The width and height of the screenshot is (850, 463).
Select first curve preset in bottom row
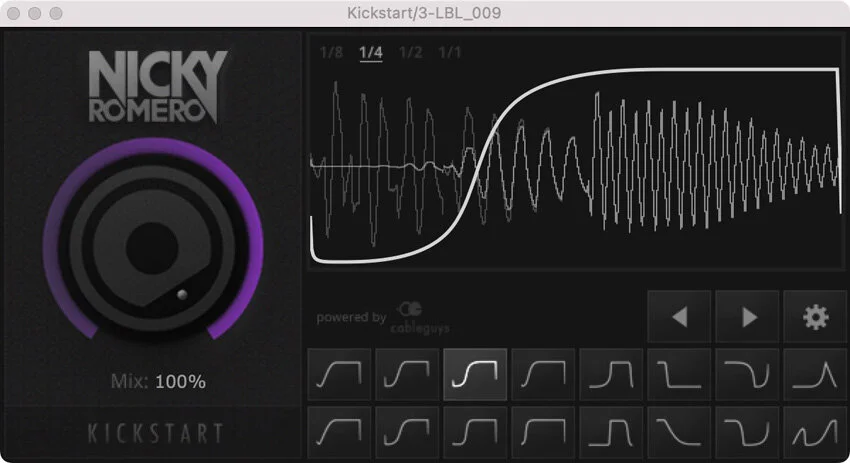(339, 433)
